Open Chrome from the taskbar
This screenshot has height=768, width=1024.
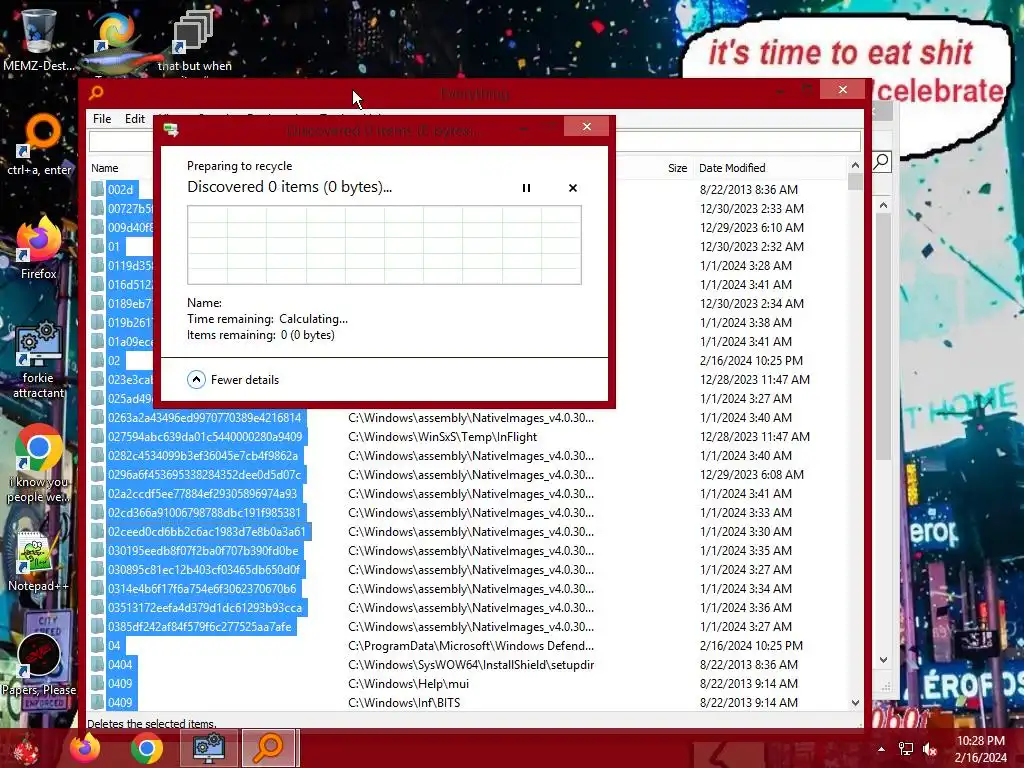147,748
